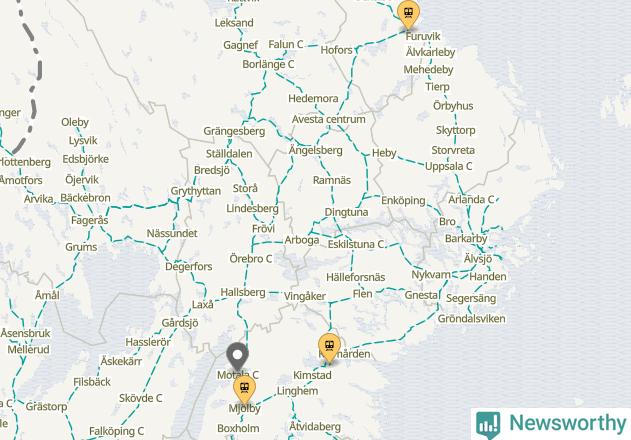Select the Degerfors station label
The image size is (631, 440).
[189, 266]
